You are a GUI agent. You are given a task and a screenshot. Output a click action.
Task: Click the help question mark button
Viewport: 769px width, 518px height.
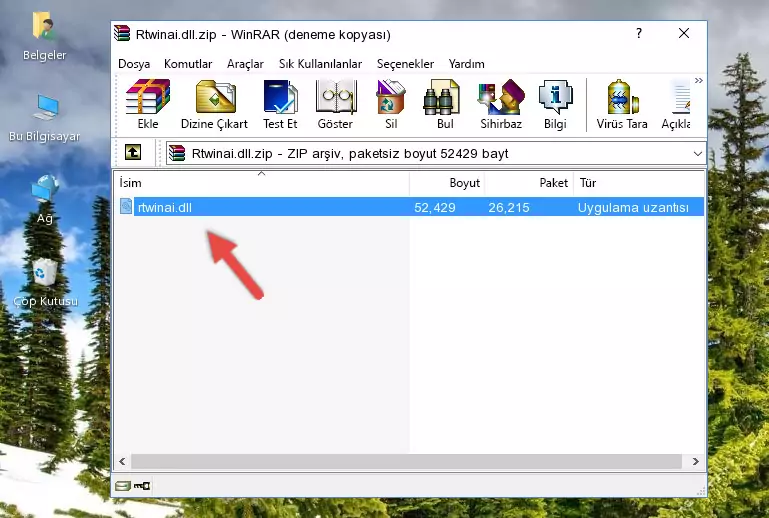tap(639, 33)
